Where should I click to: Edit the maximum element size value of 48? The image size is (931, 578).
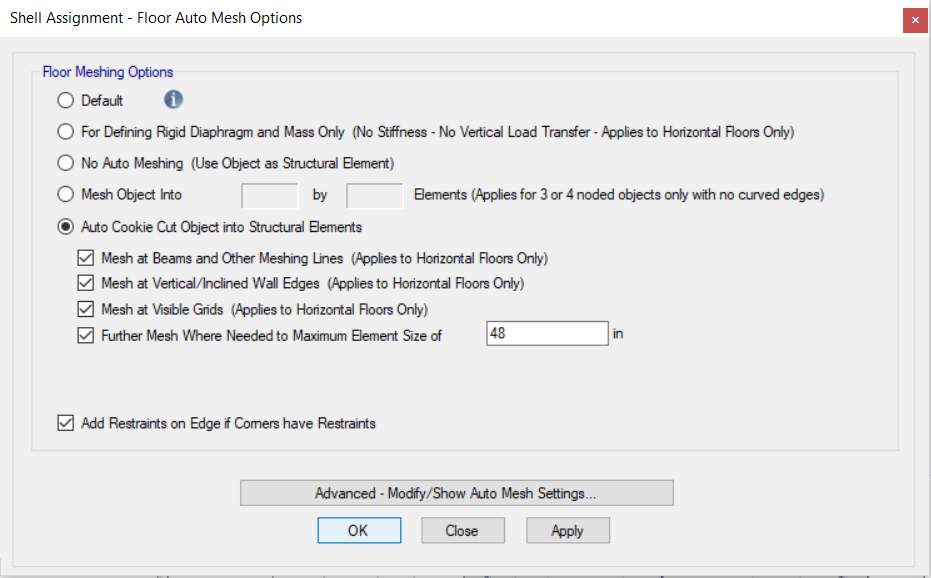(547, 333)
